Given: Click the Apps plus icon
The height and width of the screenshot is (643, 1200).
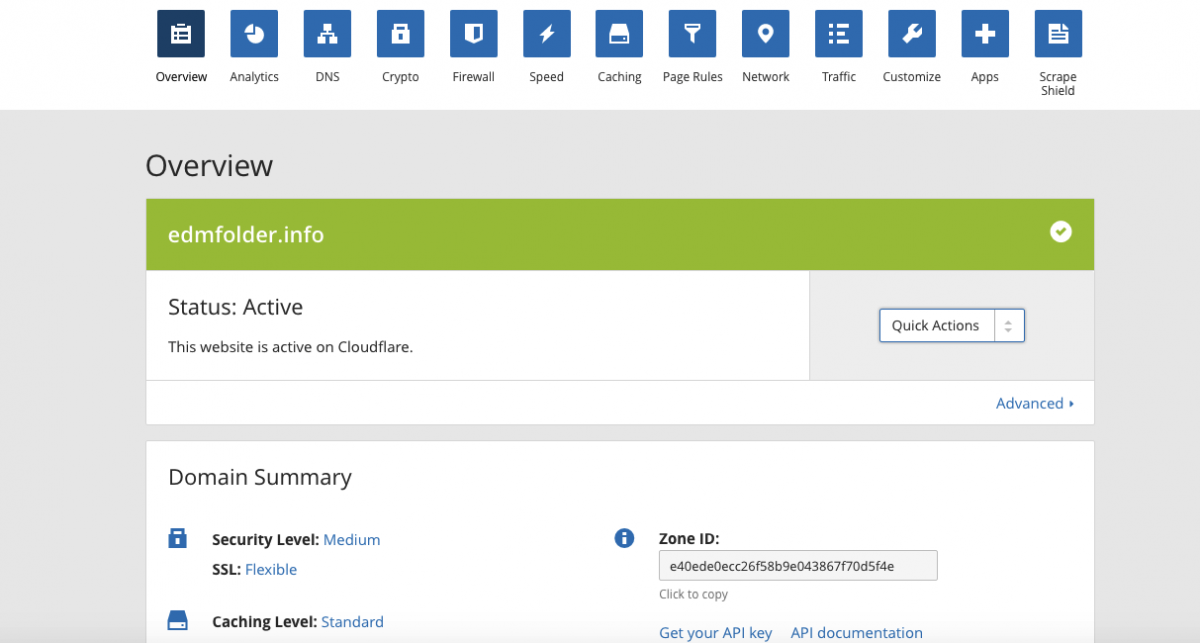Looking at the screenshot, I should click(985, 34).
